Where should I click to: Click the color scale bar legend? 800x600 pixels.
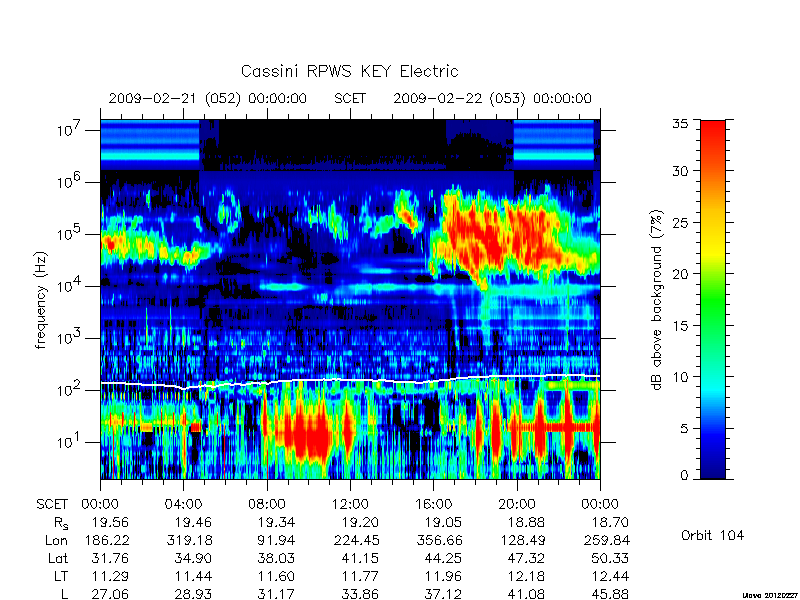click(x=713, y=299)
